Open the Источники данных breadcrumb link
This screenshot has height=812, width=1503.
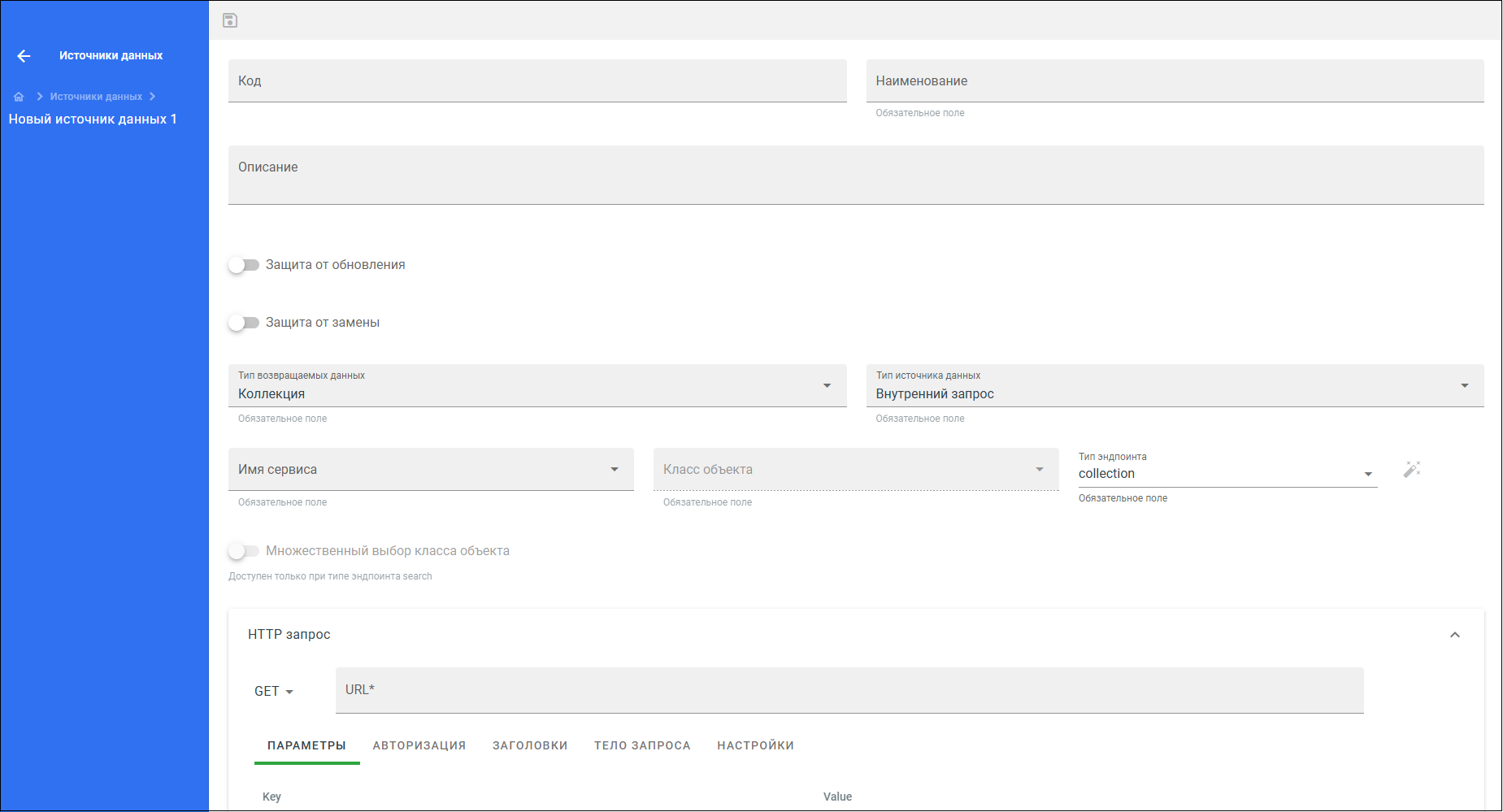click(96, 97)
